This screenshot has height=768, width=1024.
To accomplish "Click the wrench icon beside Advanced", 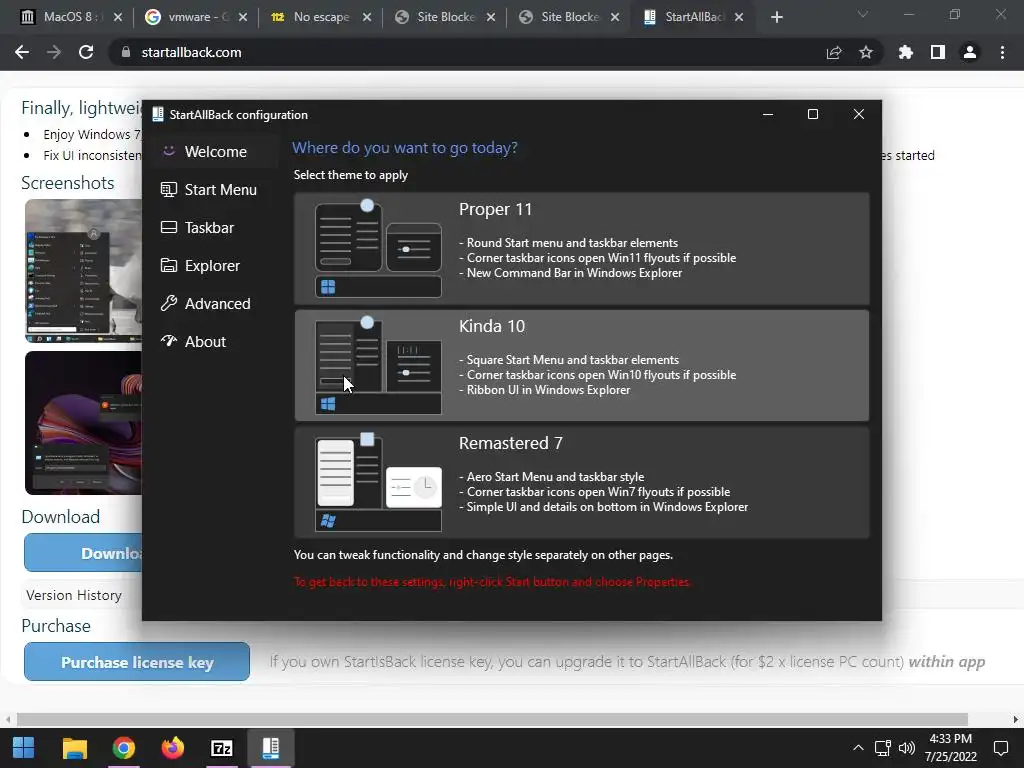I will (168, 303).
